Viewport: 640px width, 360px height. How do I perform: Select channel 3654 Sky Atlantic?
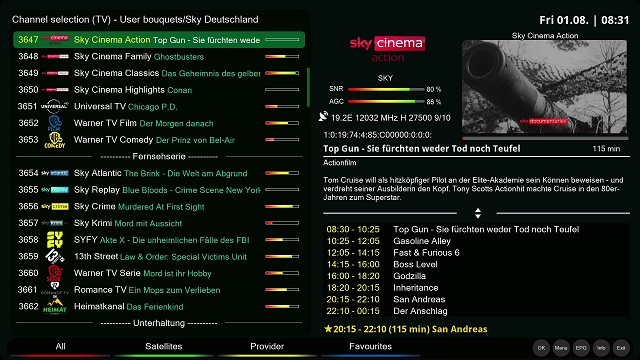tap(159, 173)
